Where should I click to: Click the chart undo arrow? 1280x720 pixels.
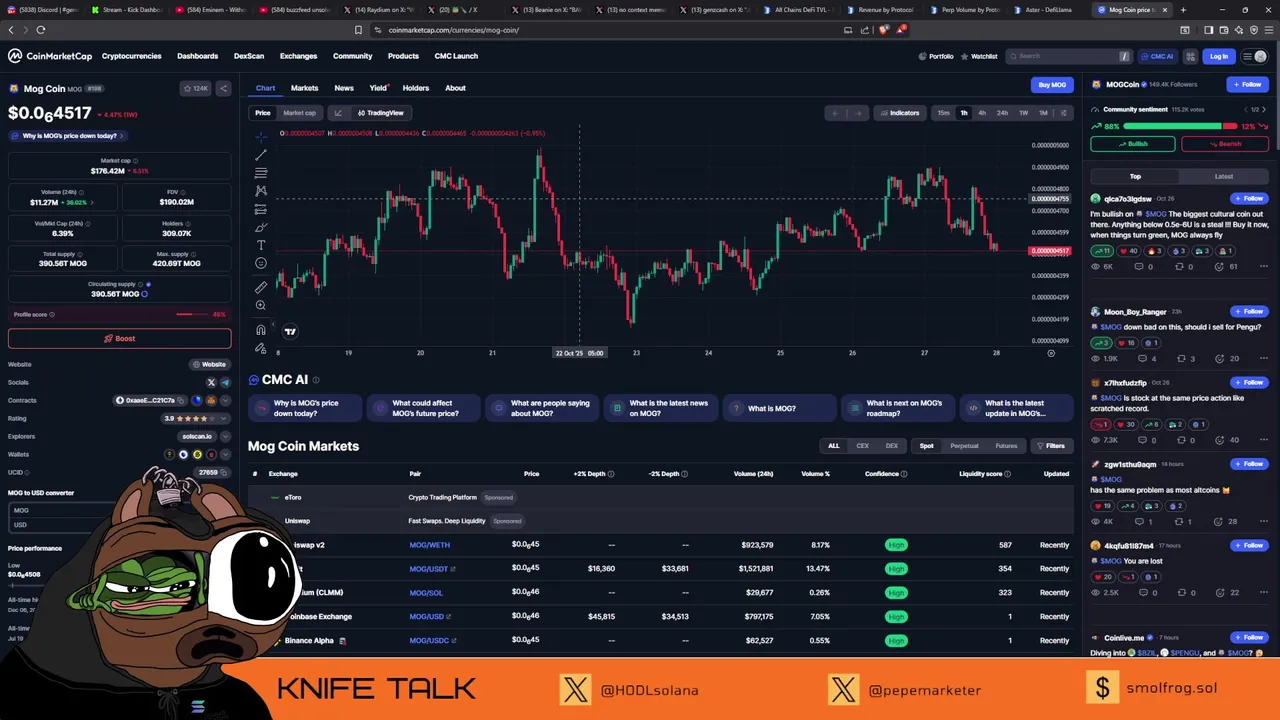pos(835,113)
